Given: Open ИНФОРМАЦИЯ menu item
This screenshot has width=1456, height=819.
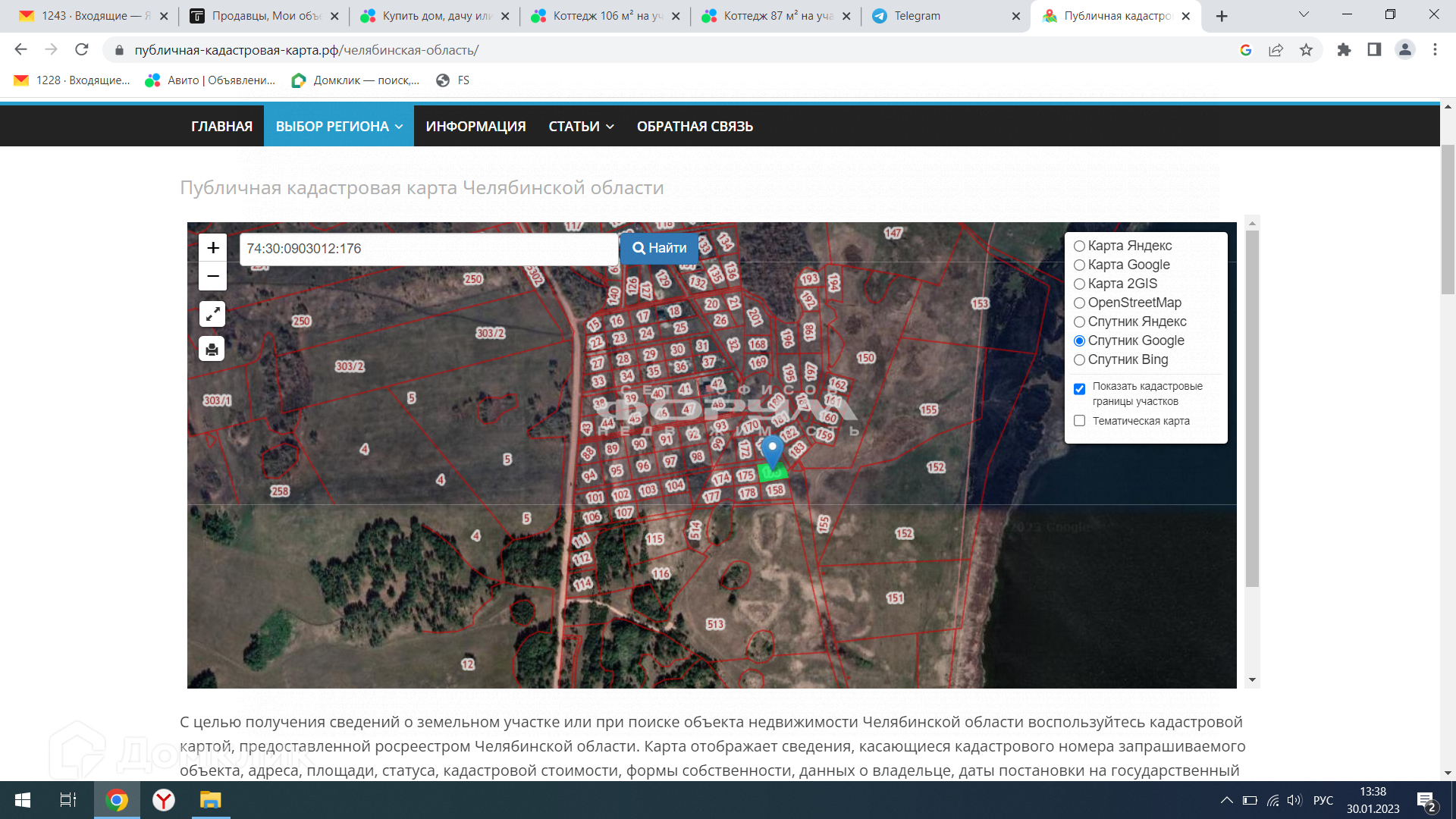Looking at the screenshot, I should 475,127.
